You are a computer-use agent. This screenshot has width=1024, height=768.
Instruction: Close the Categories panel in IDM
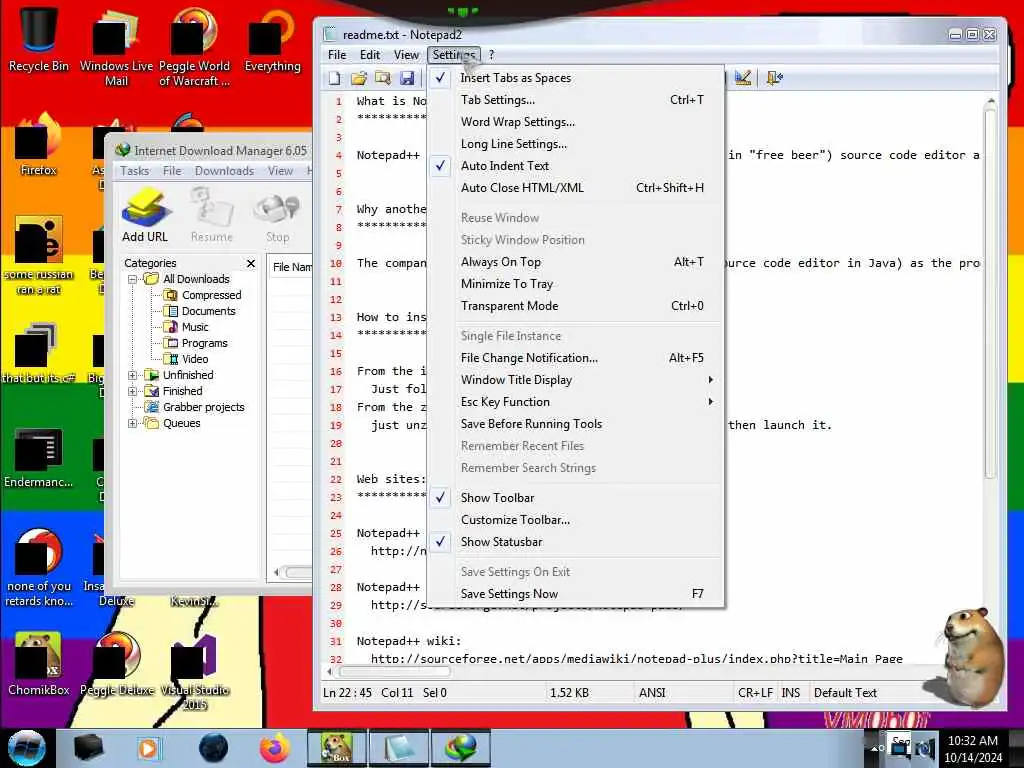pyautogui.click(x=251, y=263)
